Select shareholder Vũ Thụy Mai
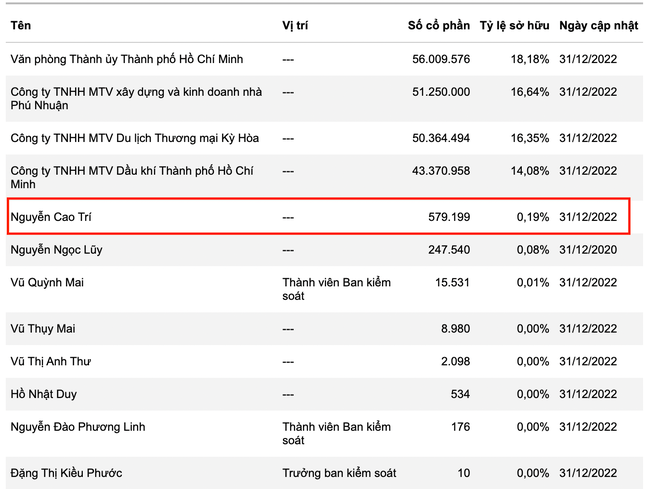The width and height of the screenshot is (645, 489). [43, 329]
